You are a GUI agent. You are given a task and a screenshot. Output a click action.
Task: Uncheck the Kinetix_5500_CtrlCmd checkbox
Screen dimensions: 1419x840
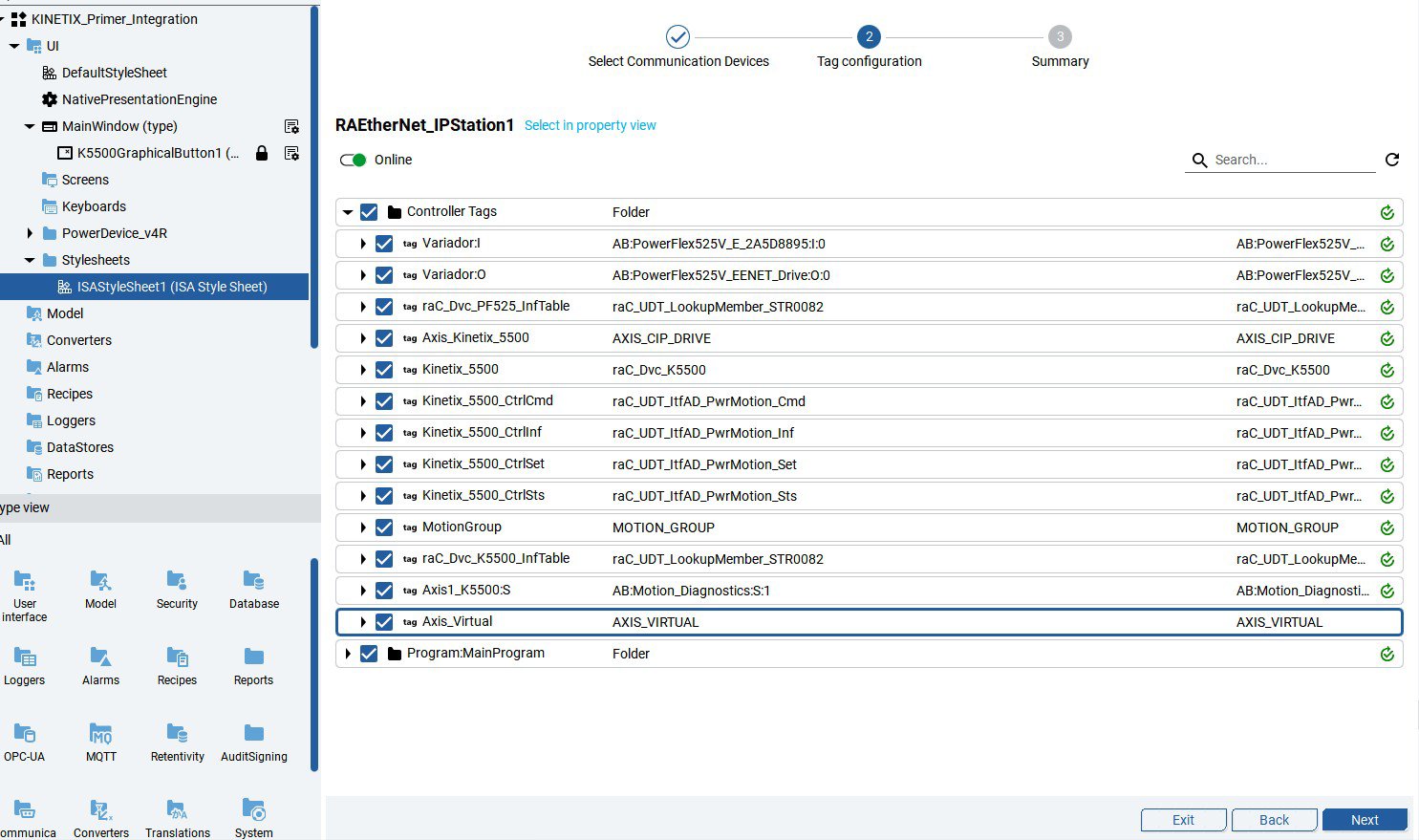click(x=384, y=401)
